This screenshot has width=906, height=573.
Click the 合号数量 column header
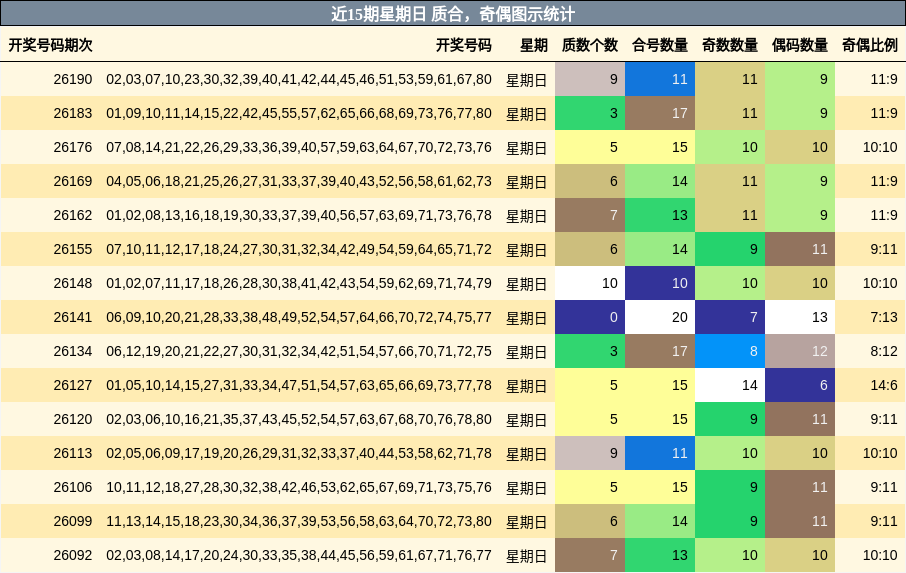tap(659, 45)
